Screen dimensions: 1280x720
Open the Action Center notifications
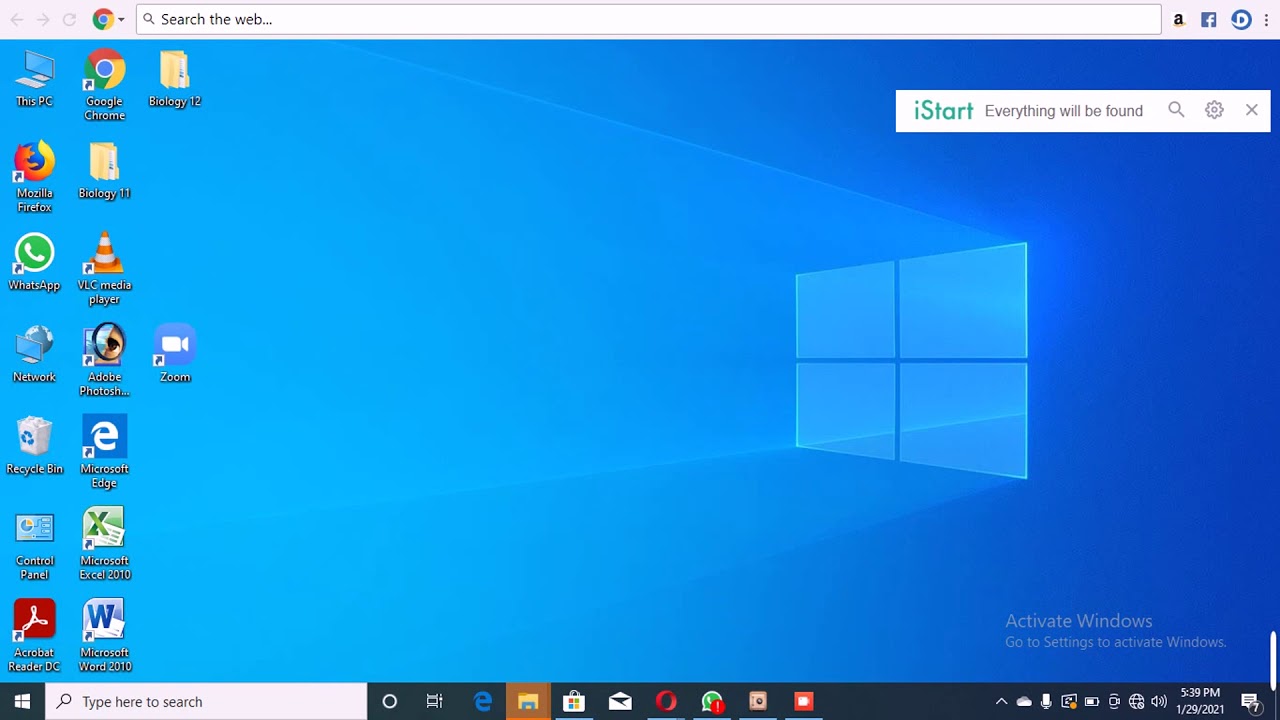(x=1250, y=701)
